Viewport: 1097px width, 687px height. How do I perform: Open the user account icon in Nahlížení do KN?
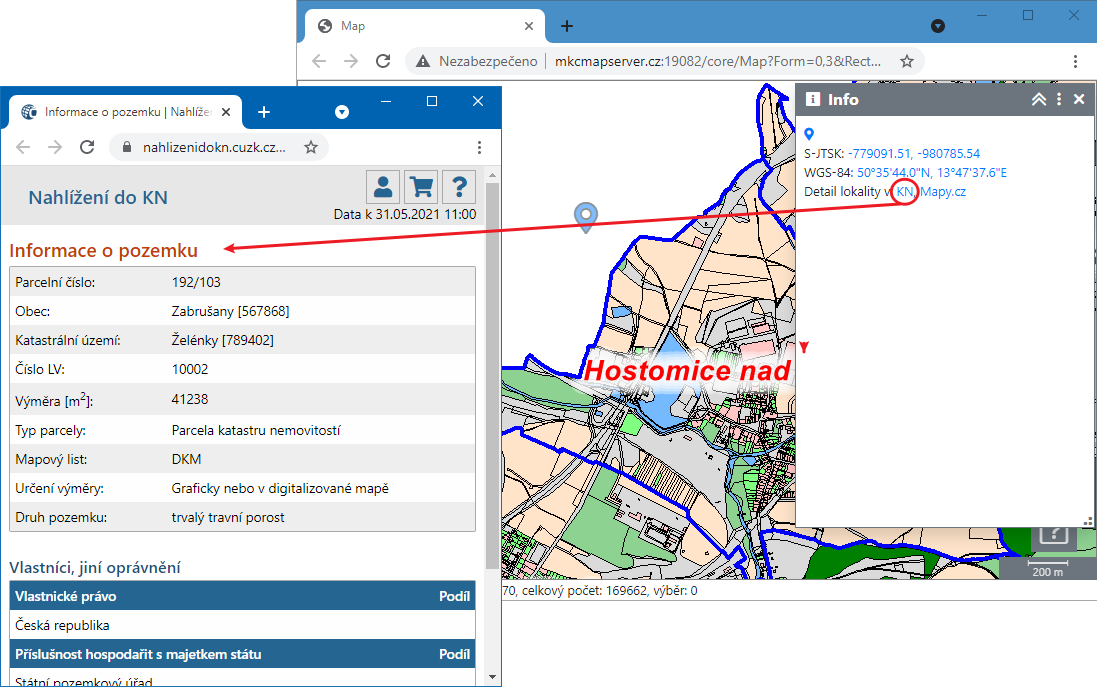(383, 187)
